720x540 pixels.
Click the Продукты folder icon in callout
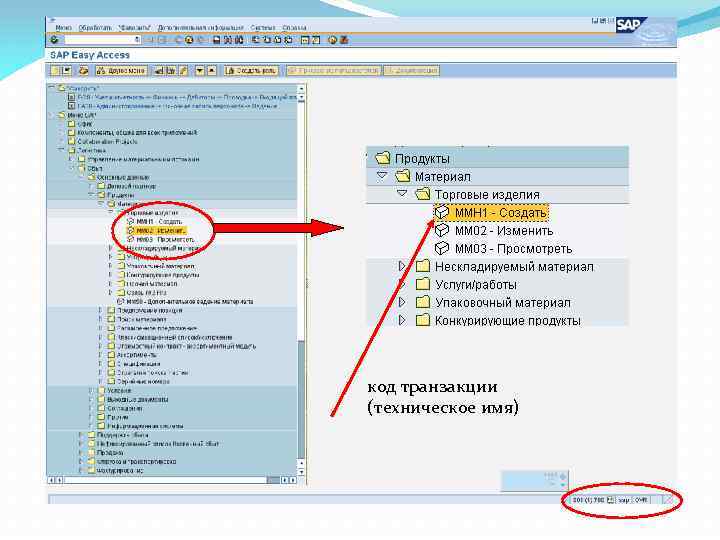pyautogui.click(x=382, y=158)
